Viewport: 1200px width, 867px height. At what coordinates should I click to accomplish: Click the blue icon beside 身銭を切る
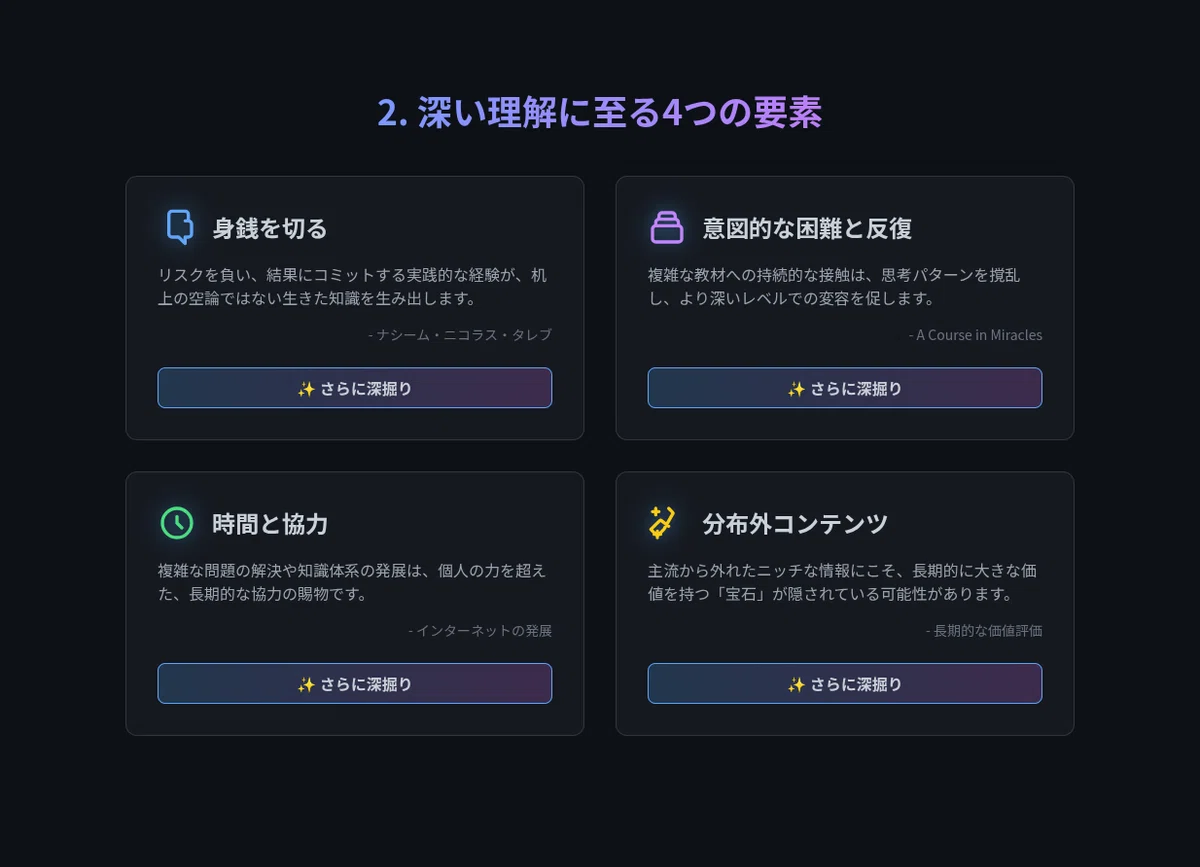pyautogui.click(x=179, y=227)
